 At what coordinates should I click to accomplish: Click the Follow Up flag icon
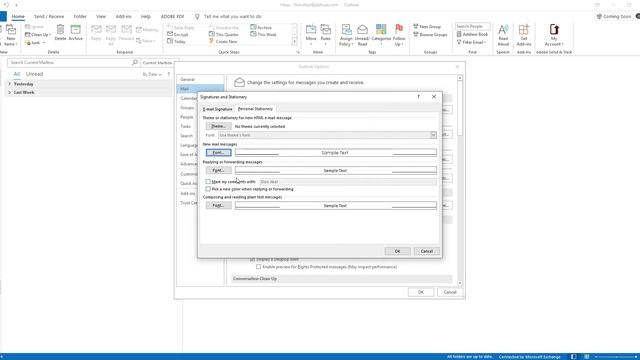pos(399,29)
